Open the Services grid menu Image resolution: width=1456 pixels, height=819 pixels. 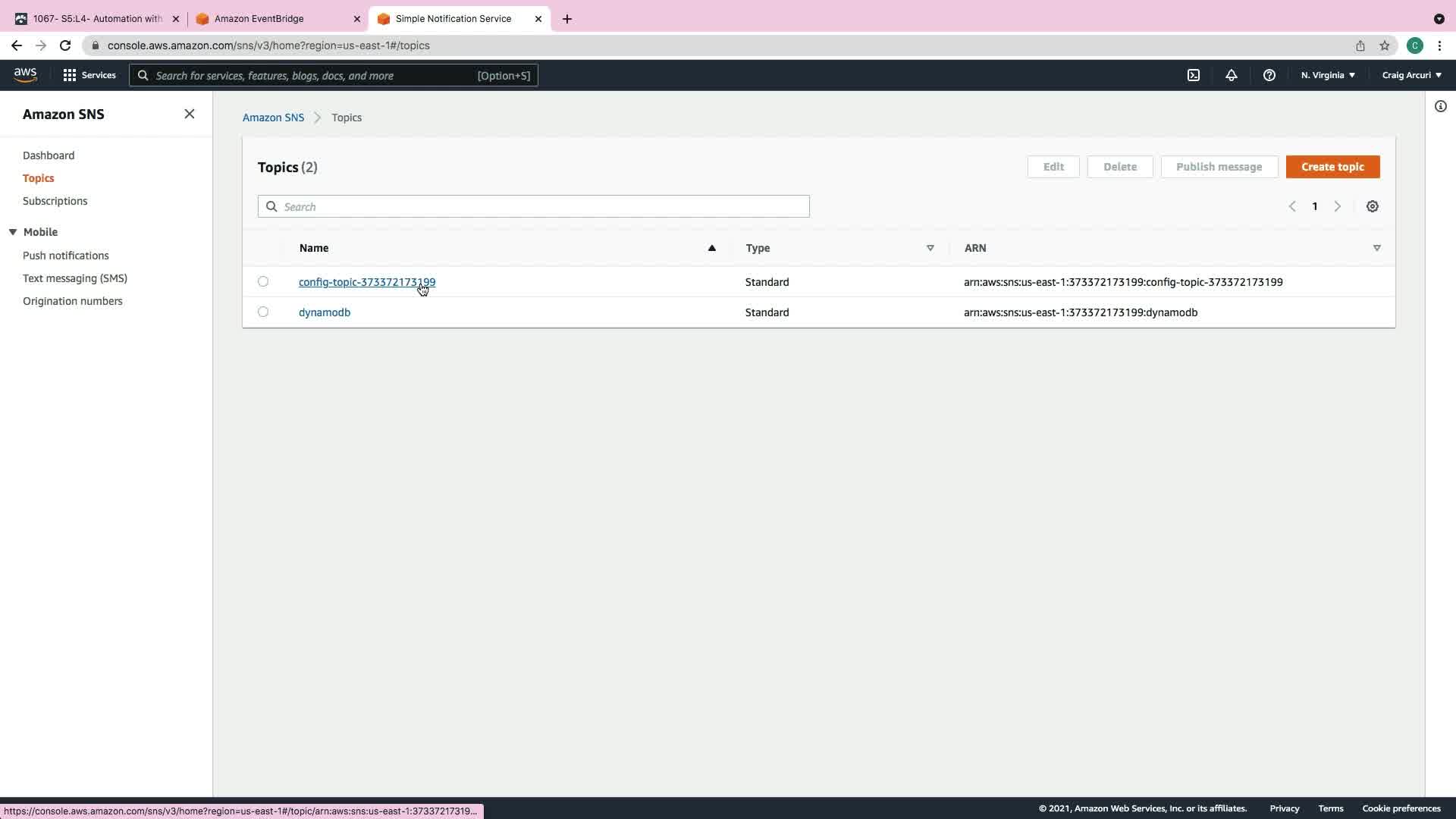click(x=89, y=75)
